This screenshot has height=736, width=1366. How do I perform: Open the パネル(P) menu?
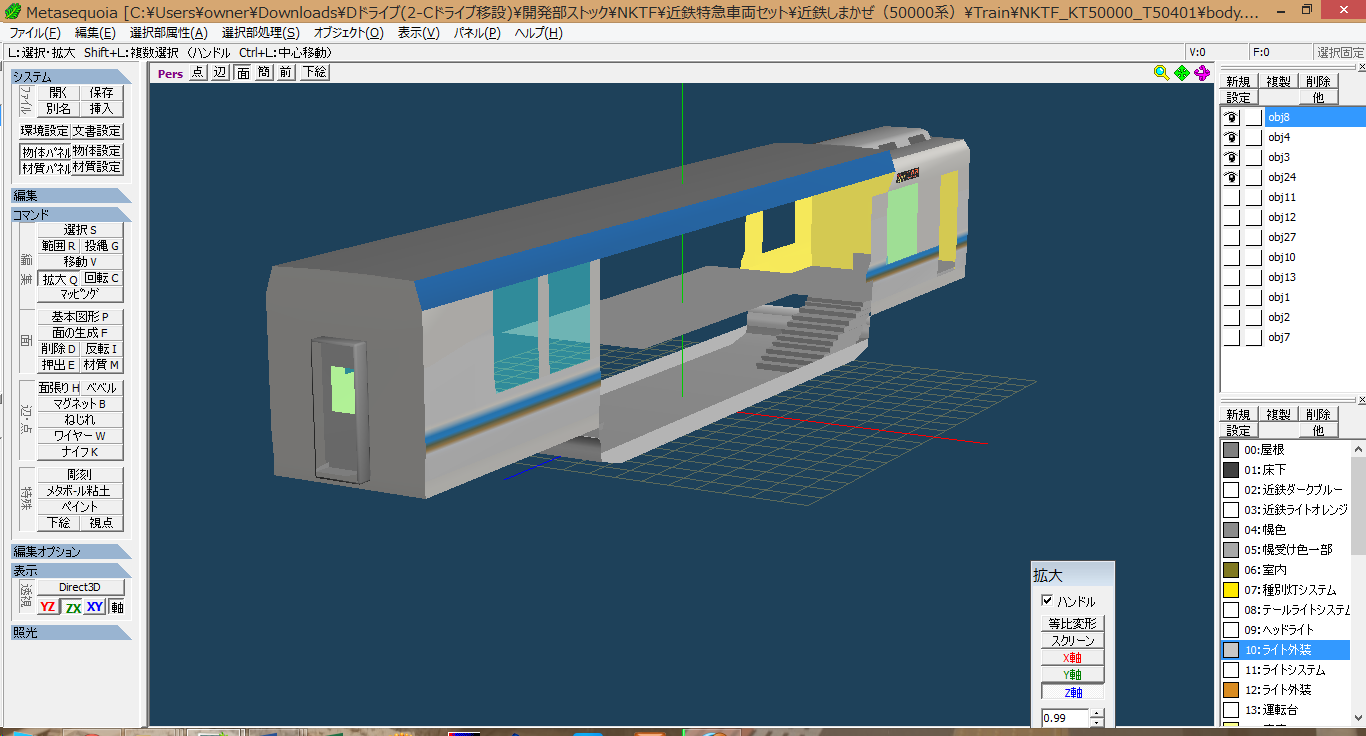click(x=477, y=33)
